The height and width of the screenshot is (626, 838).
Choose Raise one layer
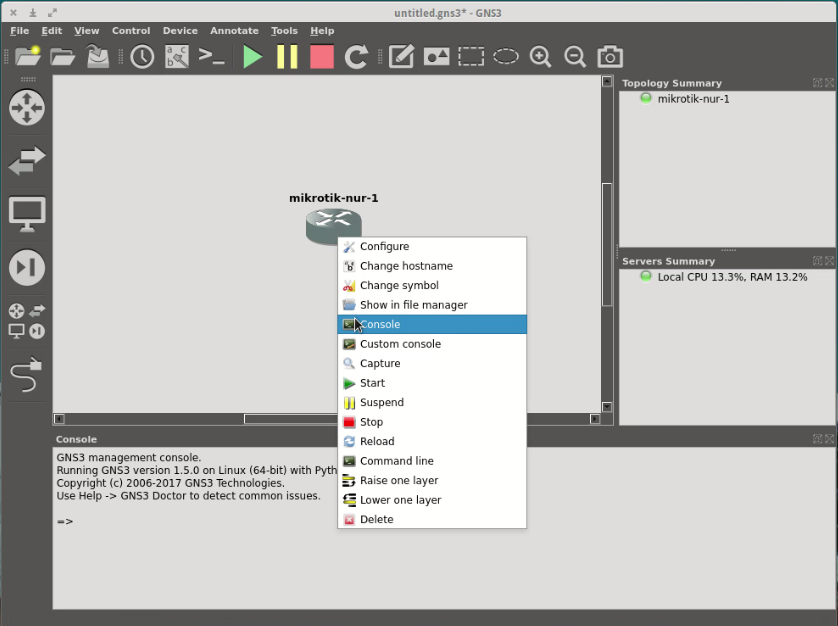[x=432, y=481]
